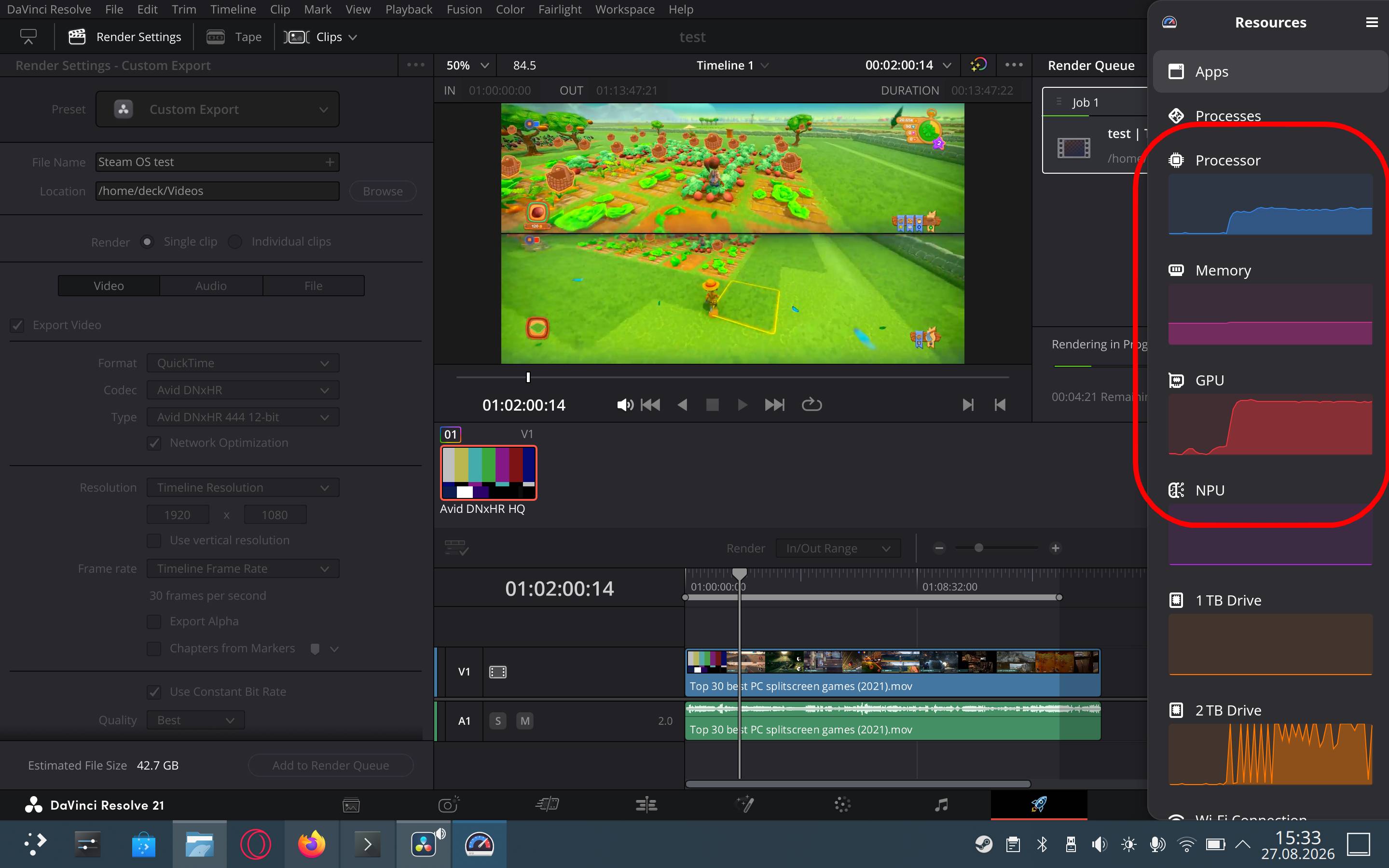
Task: Toggle the Tape button
Action: [234, 37]
